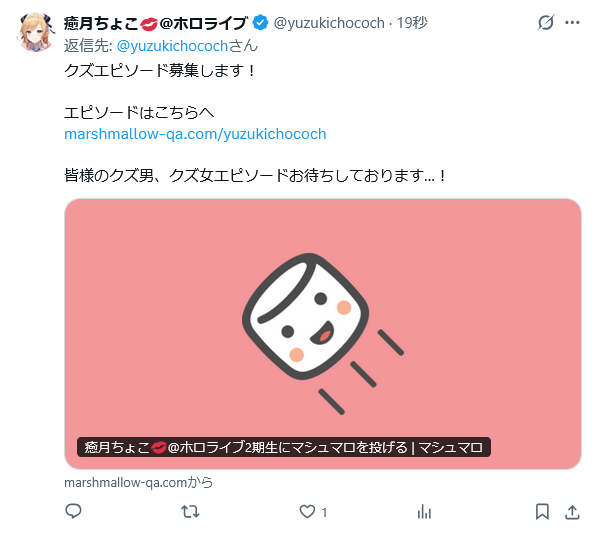Click the 返信先 @yuzukichococh mention
The image size is (598, 534).
click(172, 46)
